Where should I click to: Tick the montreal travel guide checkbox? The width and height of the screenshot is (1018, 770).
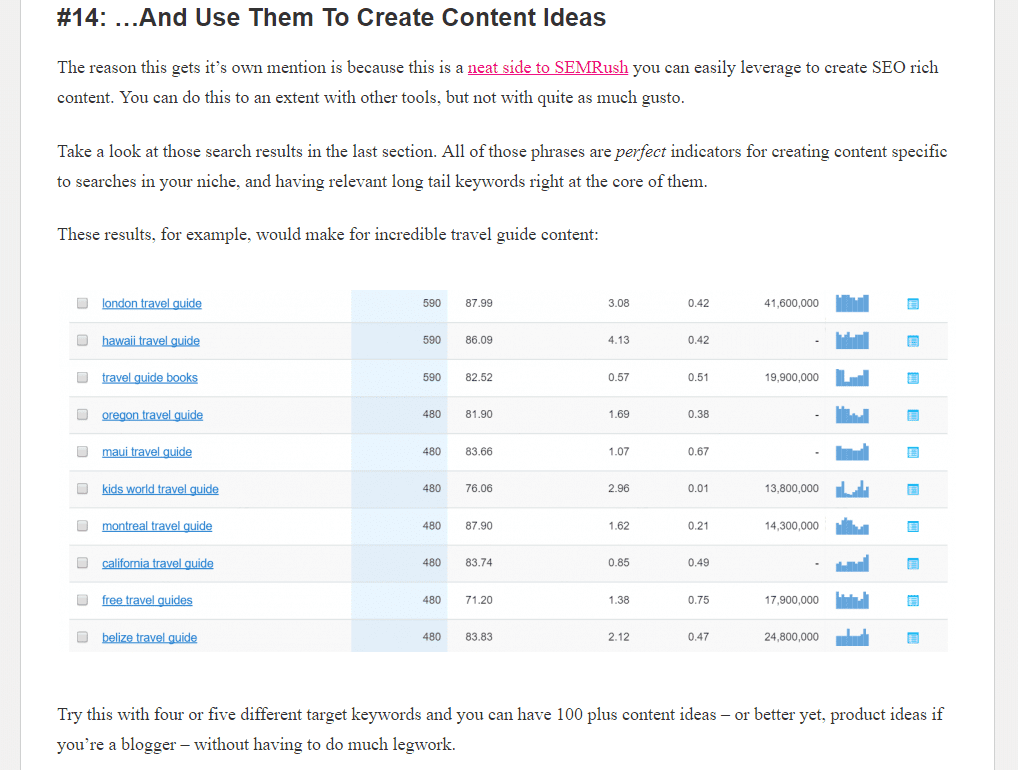(82, 525)
